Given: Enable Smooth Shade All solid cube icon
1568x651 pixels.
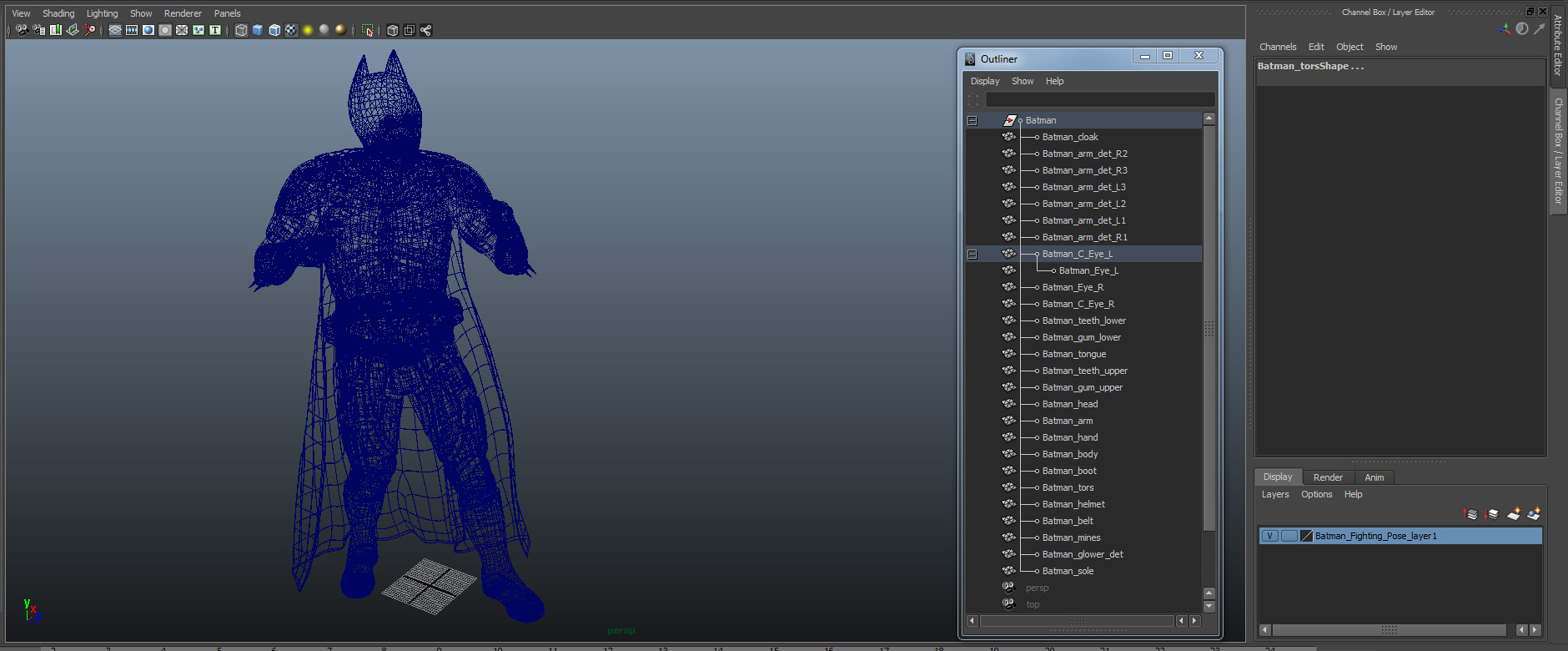Looking at the screenshot, I should [x=258, y=30].
